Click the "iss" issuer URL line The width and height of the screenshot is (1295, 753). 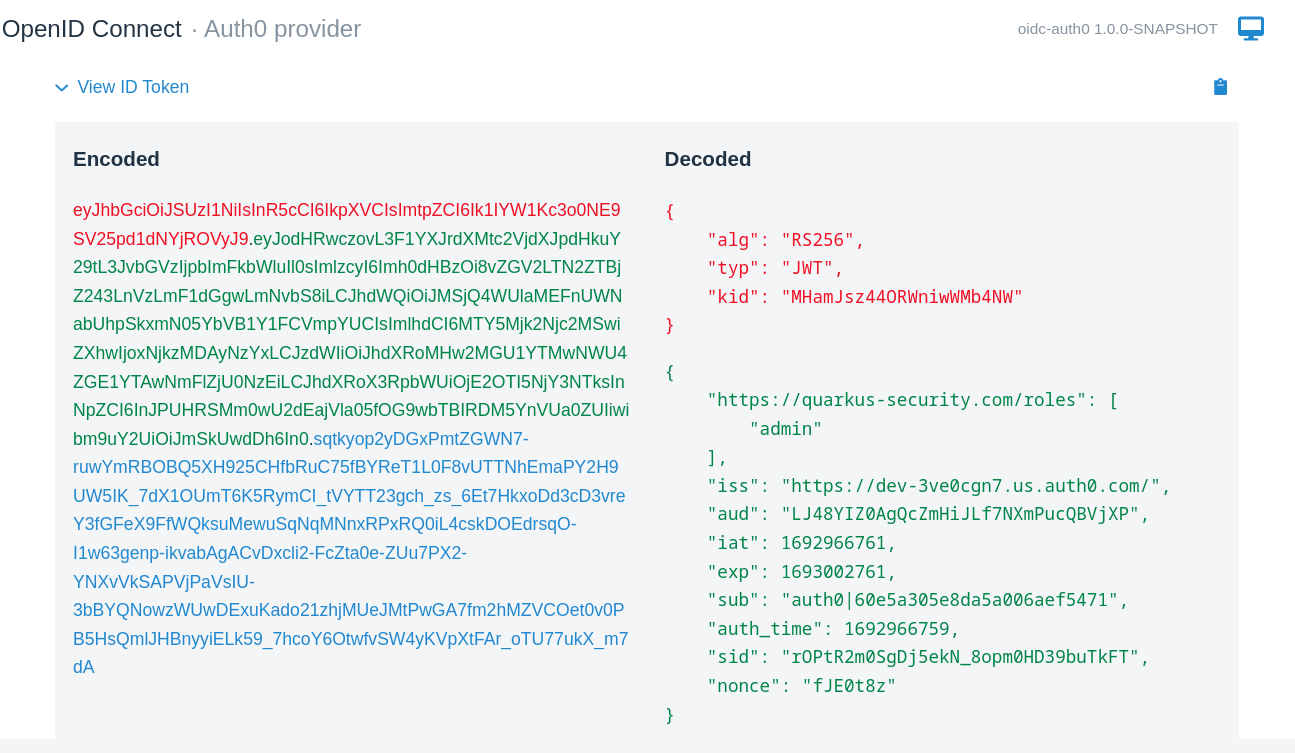coord(938,486)
